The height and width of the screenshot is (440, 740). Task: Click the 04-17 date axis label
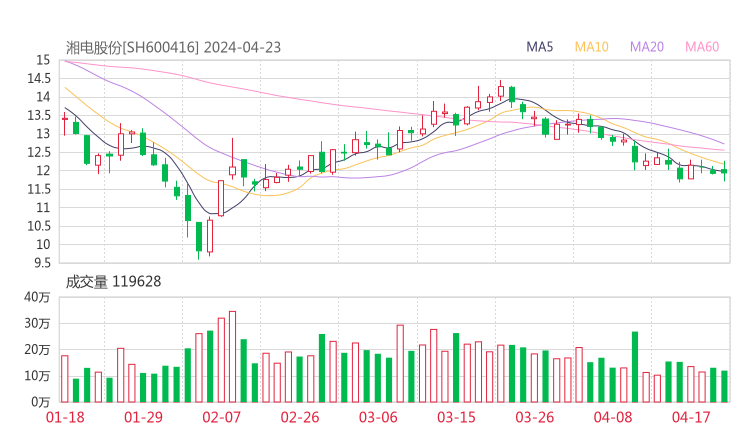tap(691, 417)
